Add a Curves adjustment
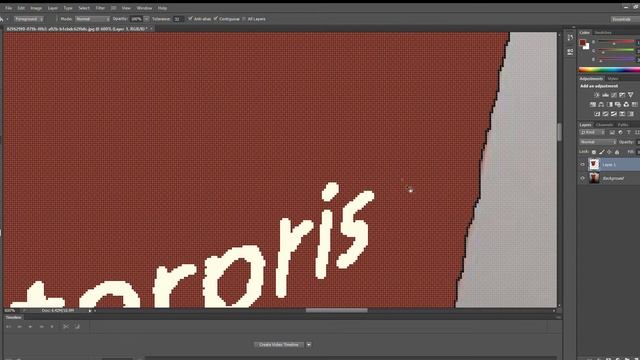Image resolution: width=640 pixels, height=360 pixels. tap(614, 95)
